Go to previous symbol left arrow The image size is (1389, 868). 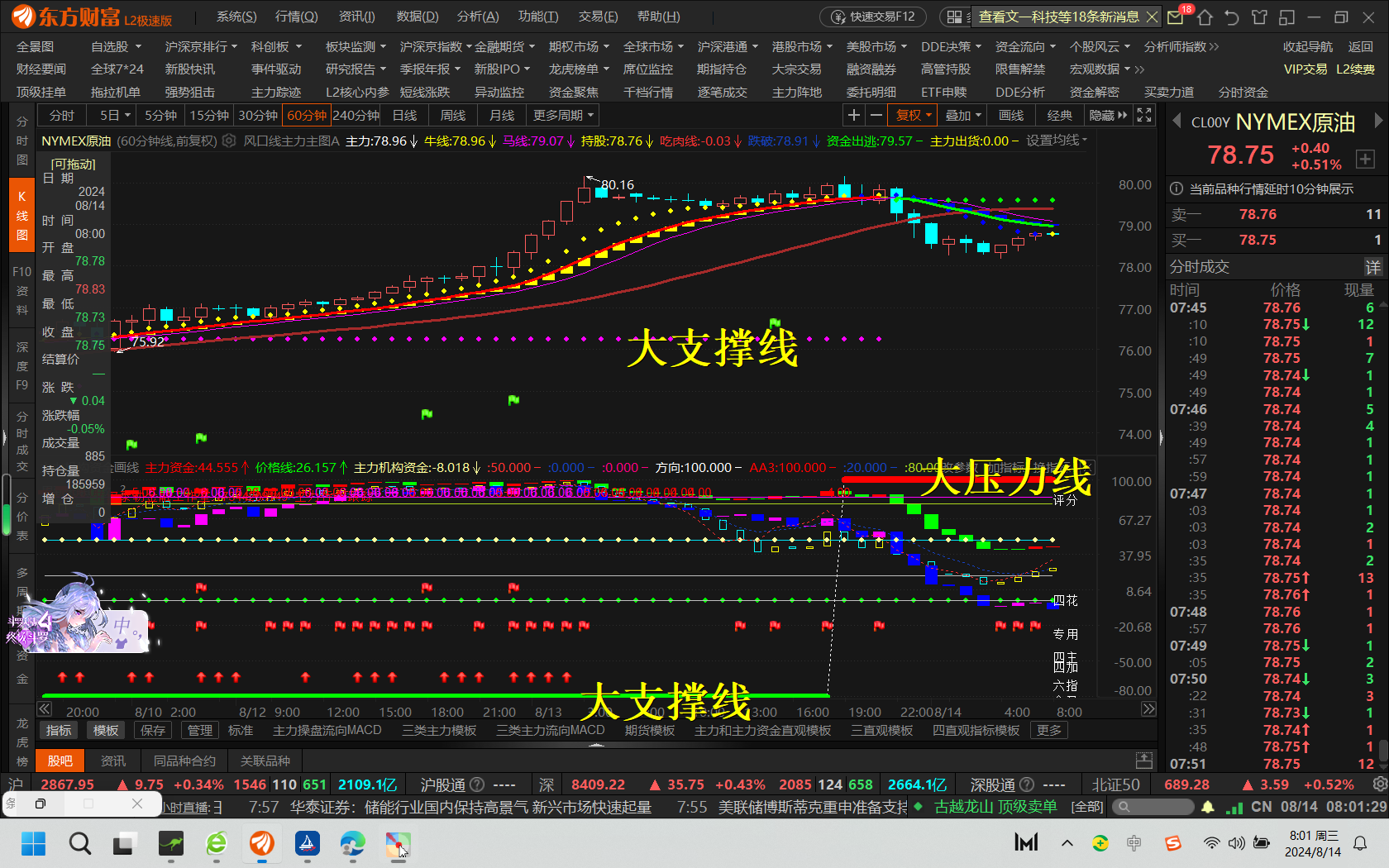click(x=1177, y=122)
